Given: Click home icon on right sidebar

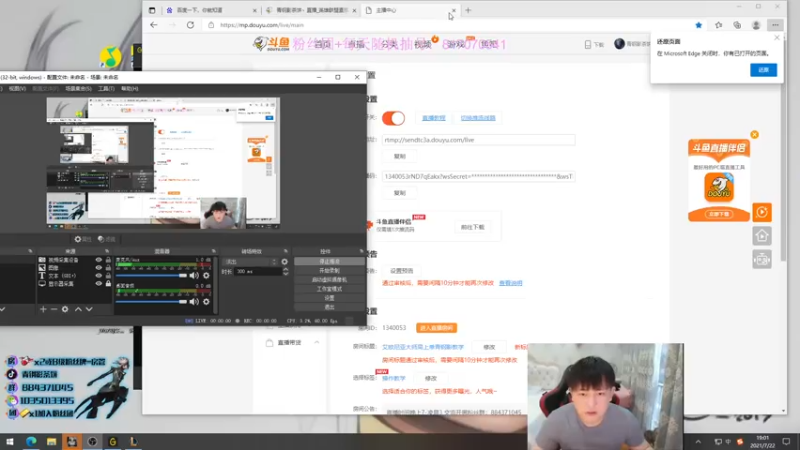Looking at the screenshot, I should coord(762,236).
